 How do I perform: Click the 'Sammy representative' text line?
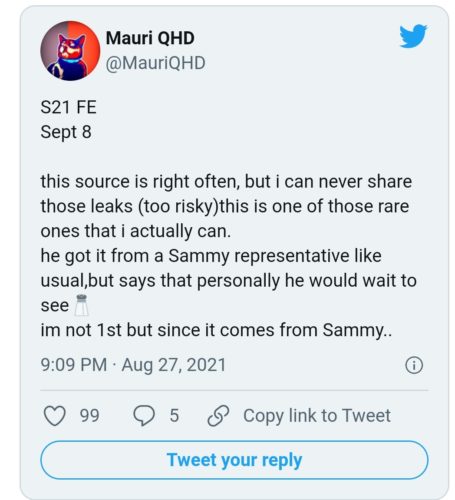211,256
